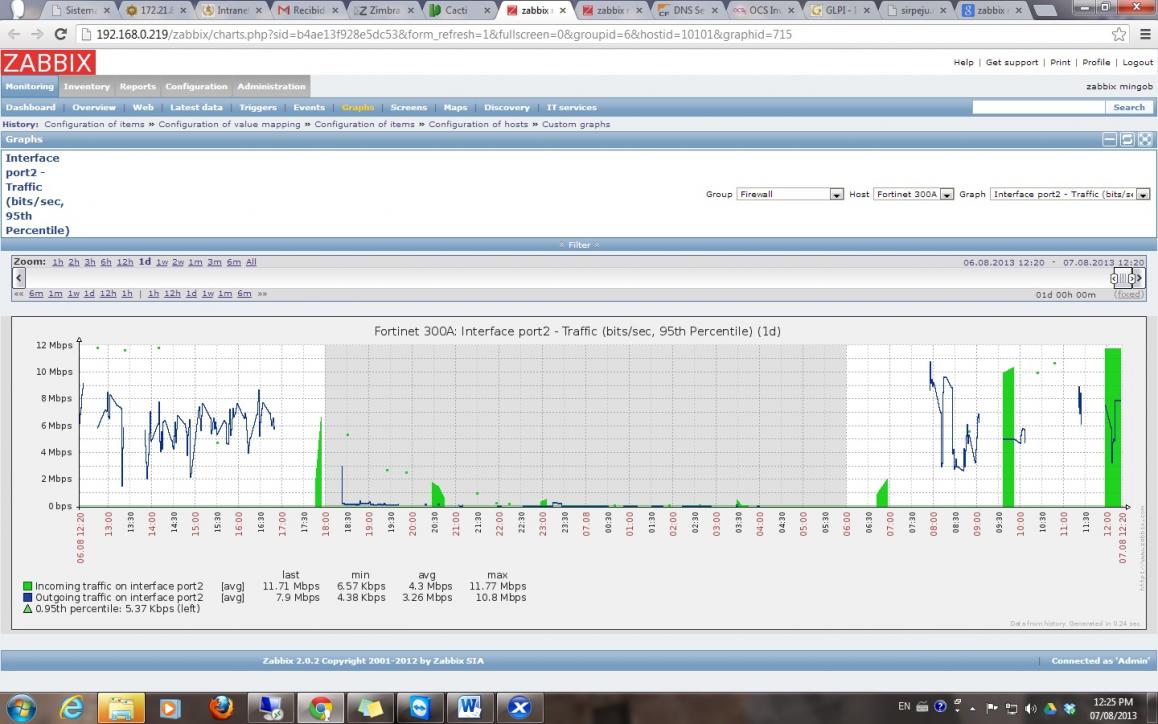The width and height of the screenshot is (1158, 724).
Task: Toggle the fixed period link
Action: [1129, 294]
